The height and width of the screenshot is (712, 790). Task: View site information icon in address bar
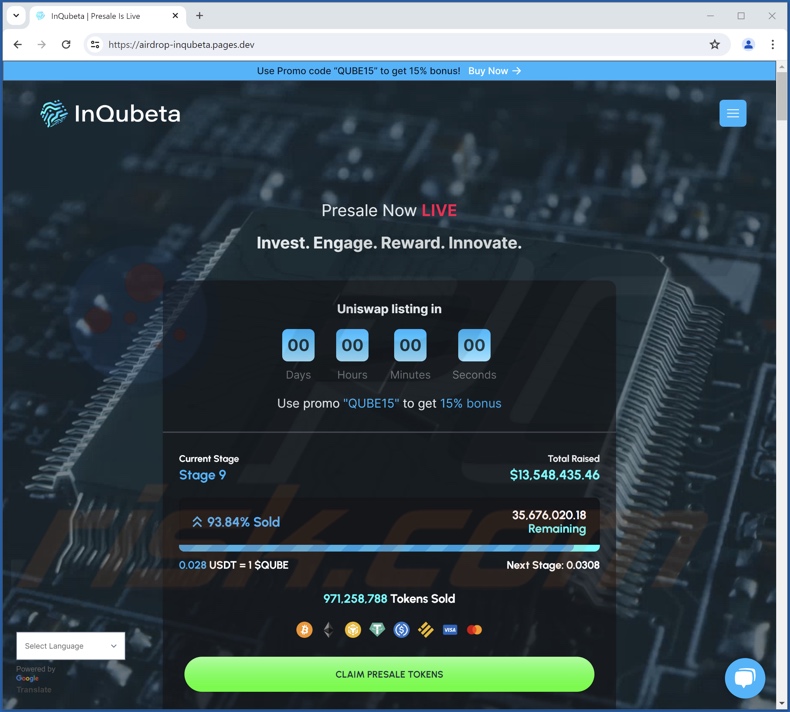[x=95, y=44]
